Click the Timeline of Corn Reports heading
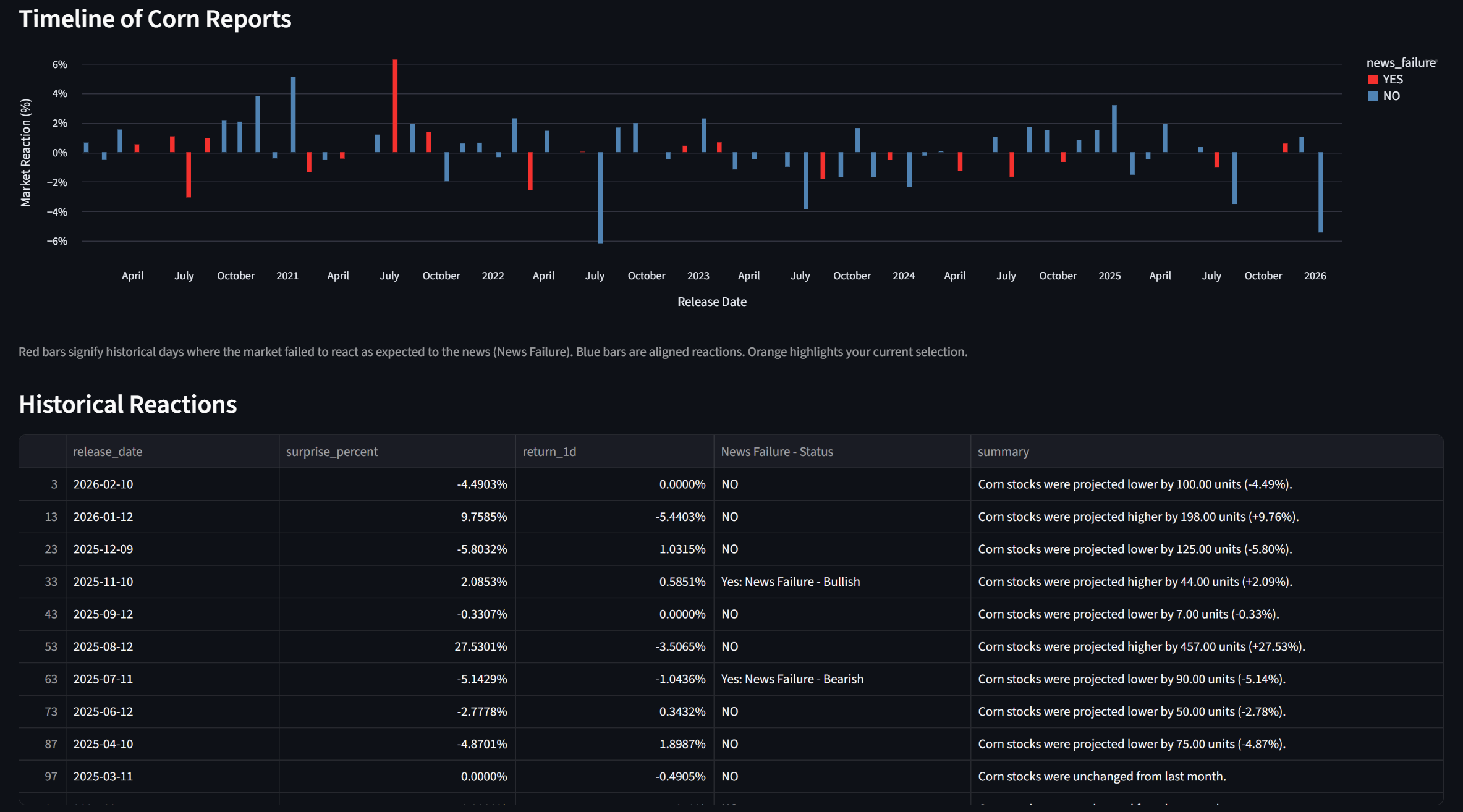 (155, 19)
